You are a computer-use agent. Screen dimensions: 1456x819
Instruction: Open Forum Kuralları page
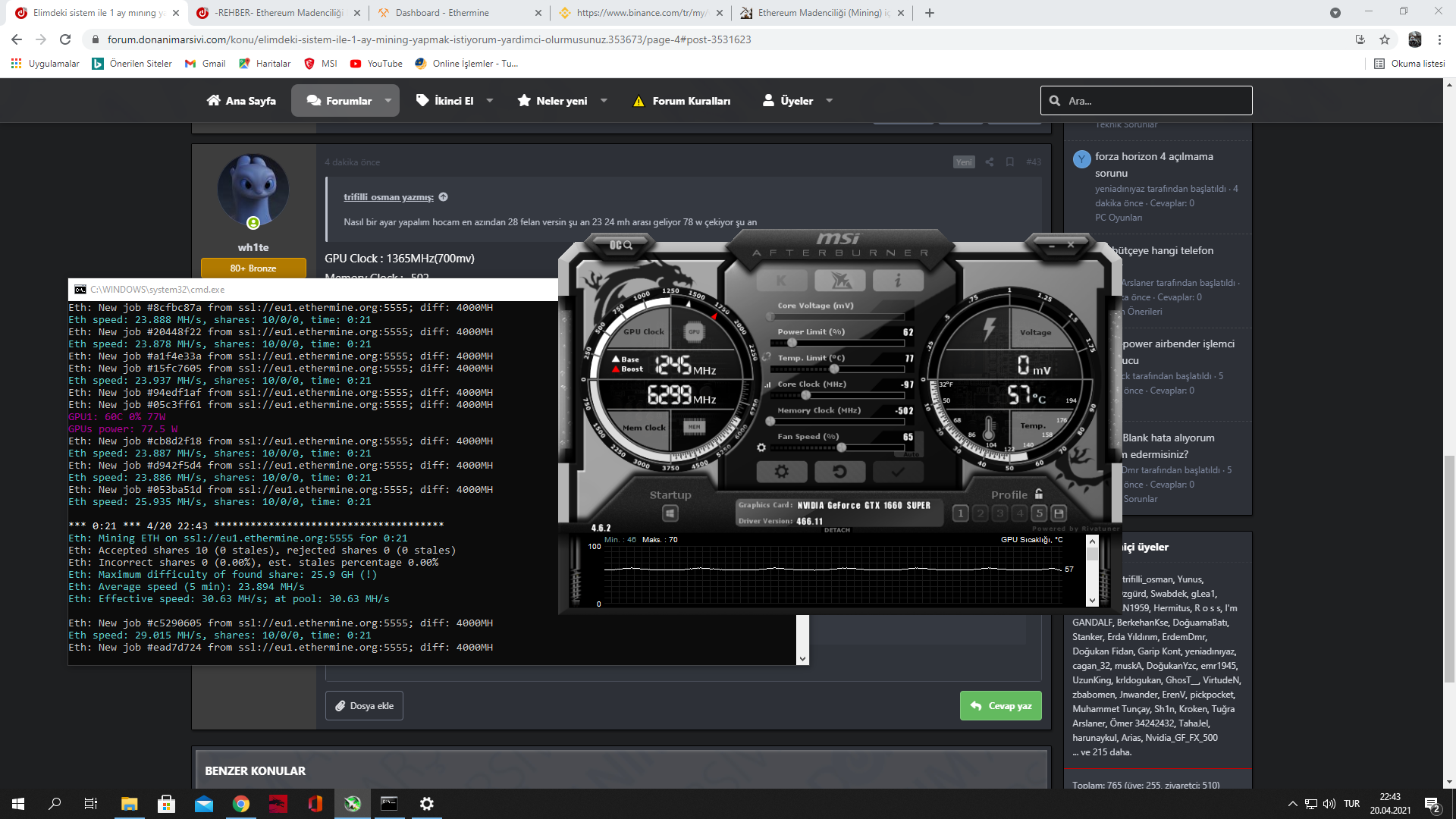coord(682,101)
